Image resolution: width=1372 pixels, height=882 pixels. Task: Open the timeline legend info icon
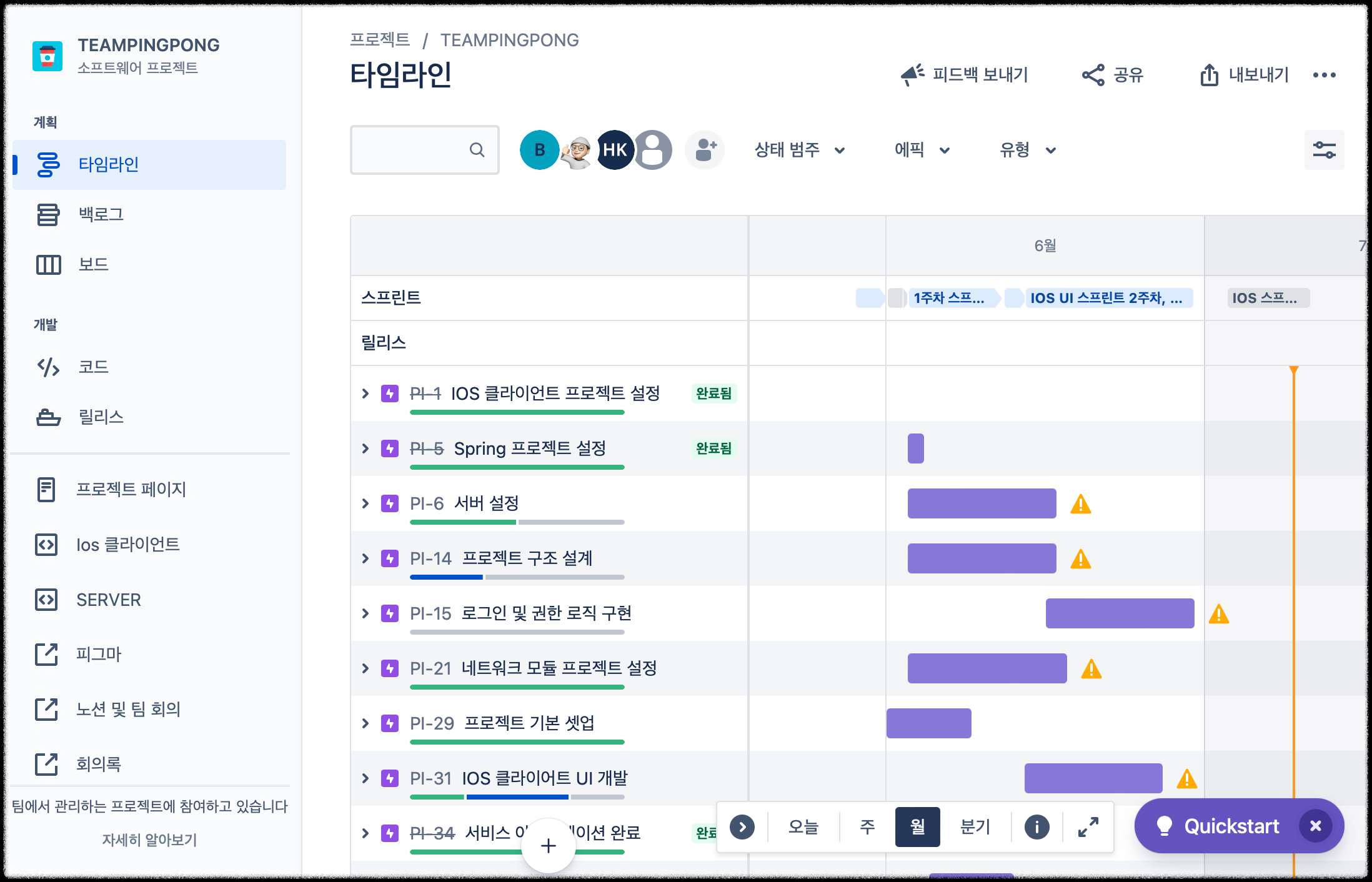[1036, 827]
